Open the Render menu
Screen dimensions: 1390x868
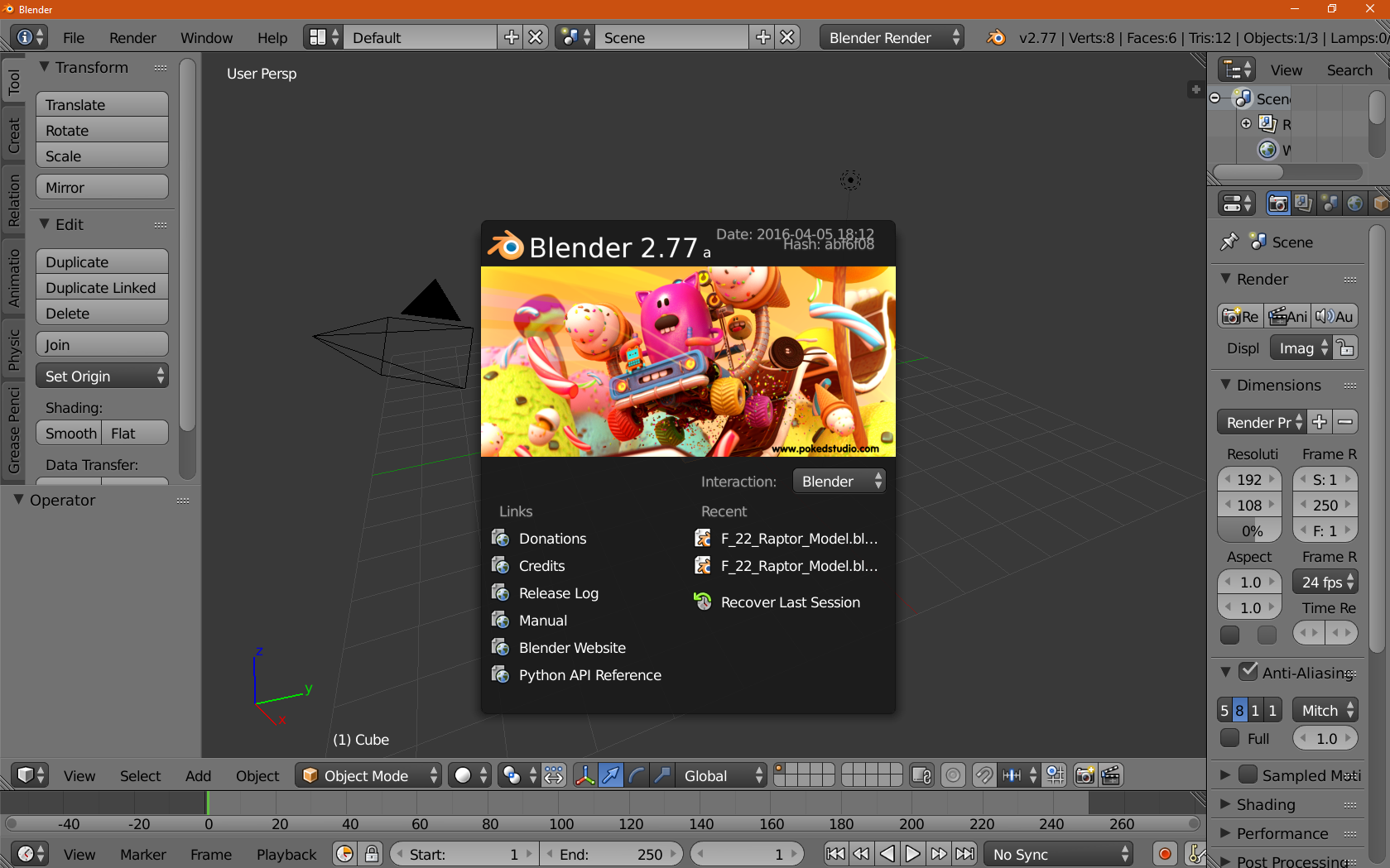[x=132, y=37]
